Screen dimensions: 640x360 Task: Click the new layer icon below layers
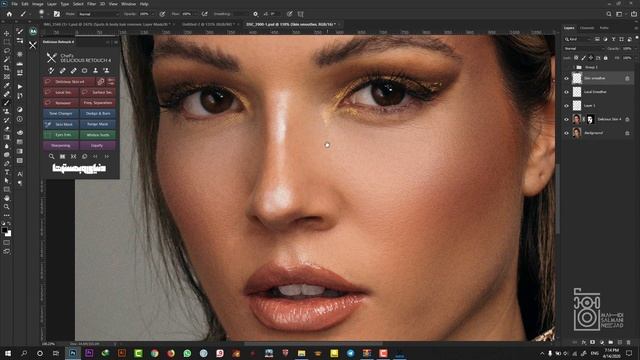tap(620, 342)
